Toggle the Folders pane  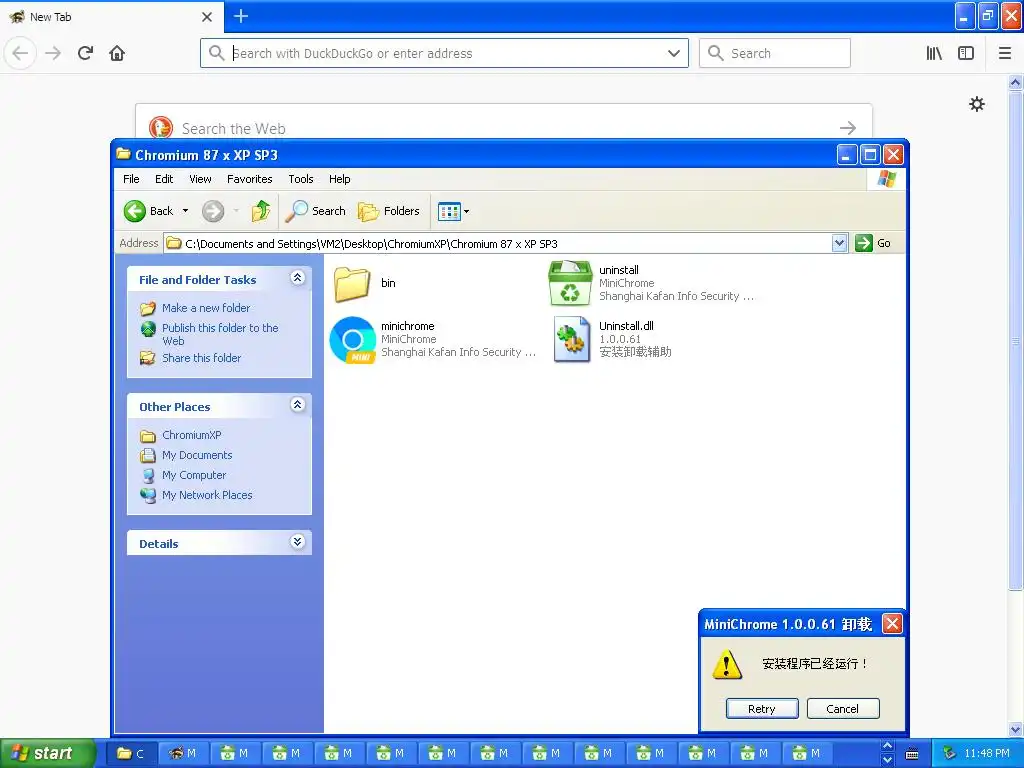[x=389, y=211]
